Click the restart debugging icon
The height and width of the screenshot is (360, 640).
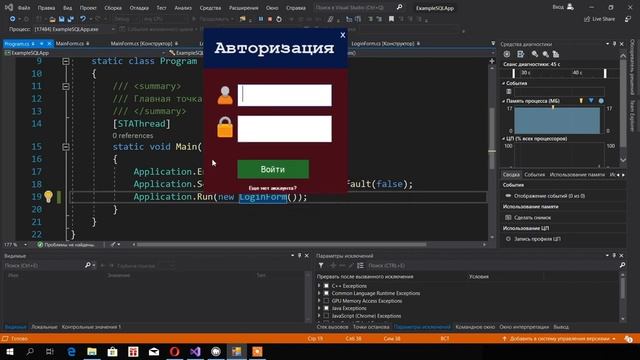(x=279, y=19)
